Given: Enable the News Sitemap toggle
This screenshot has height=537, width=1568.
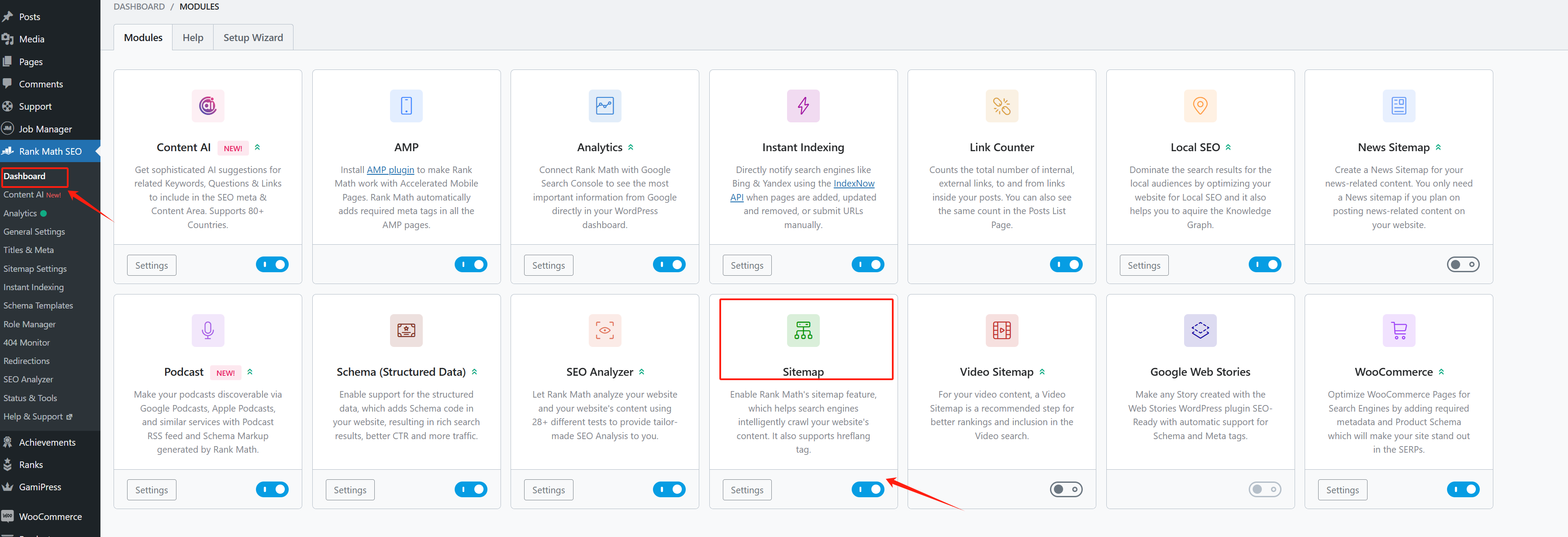Looking at the screenshot, I should point(1463,265).
